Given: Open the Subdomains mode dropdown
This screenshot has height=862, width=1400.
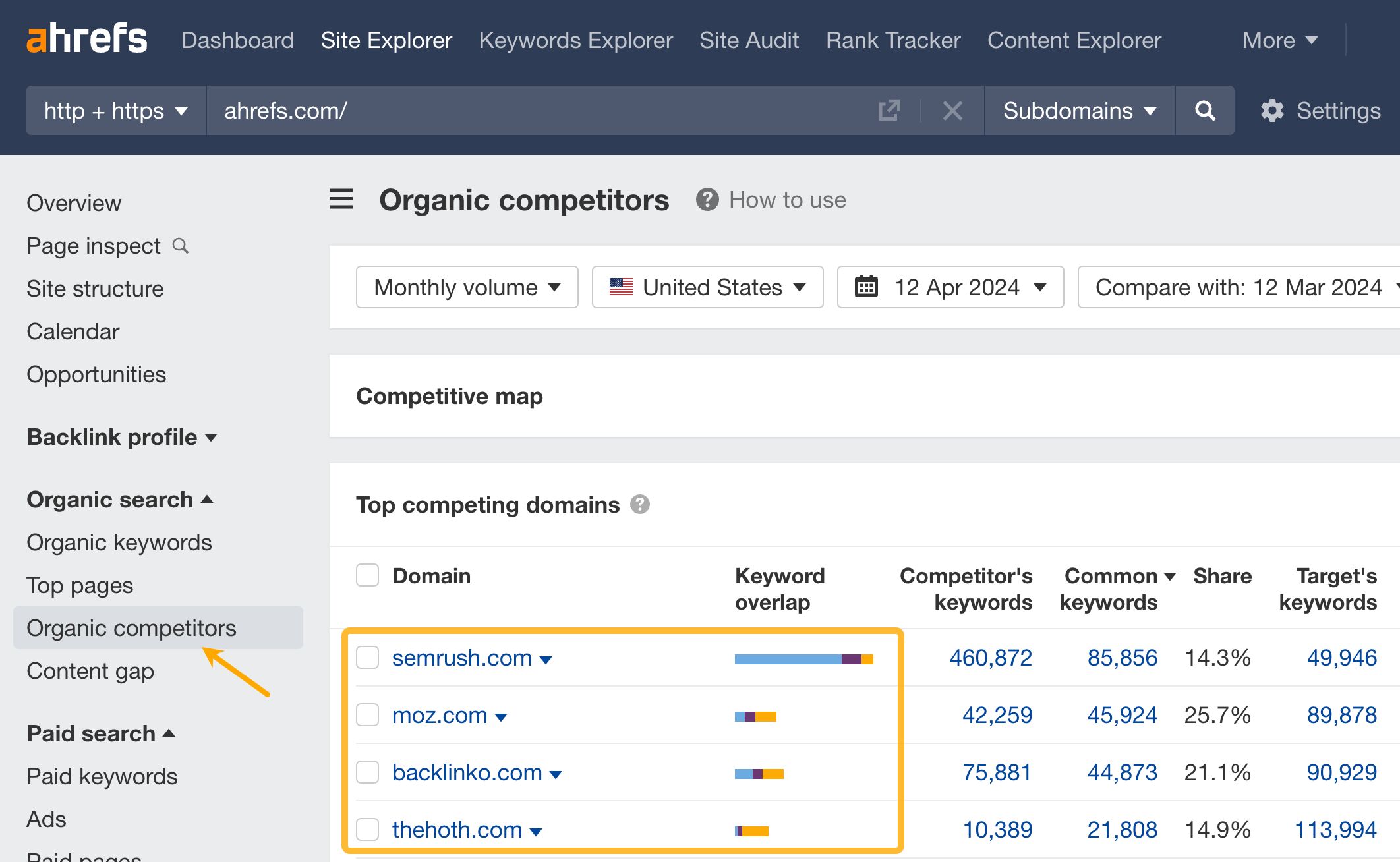Looking at the screenshot, I should pos(1079,111).
